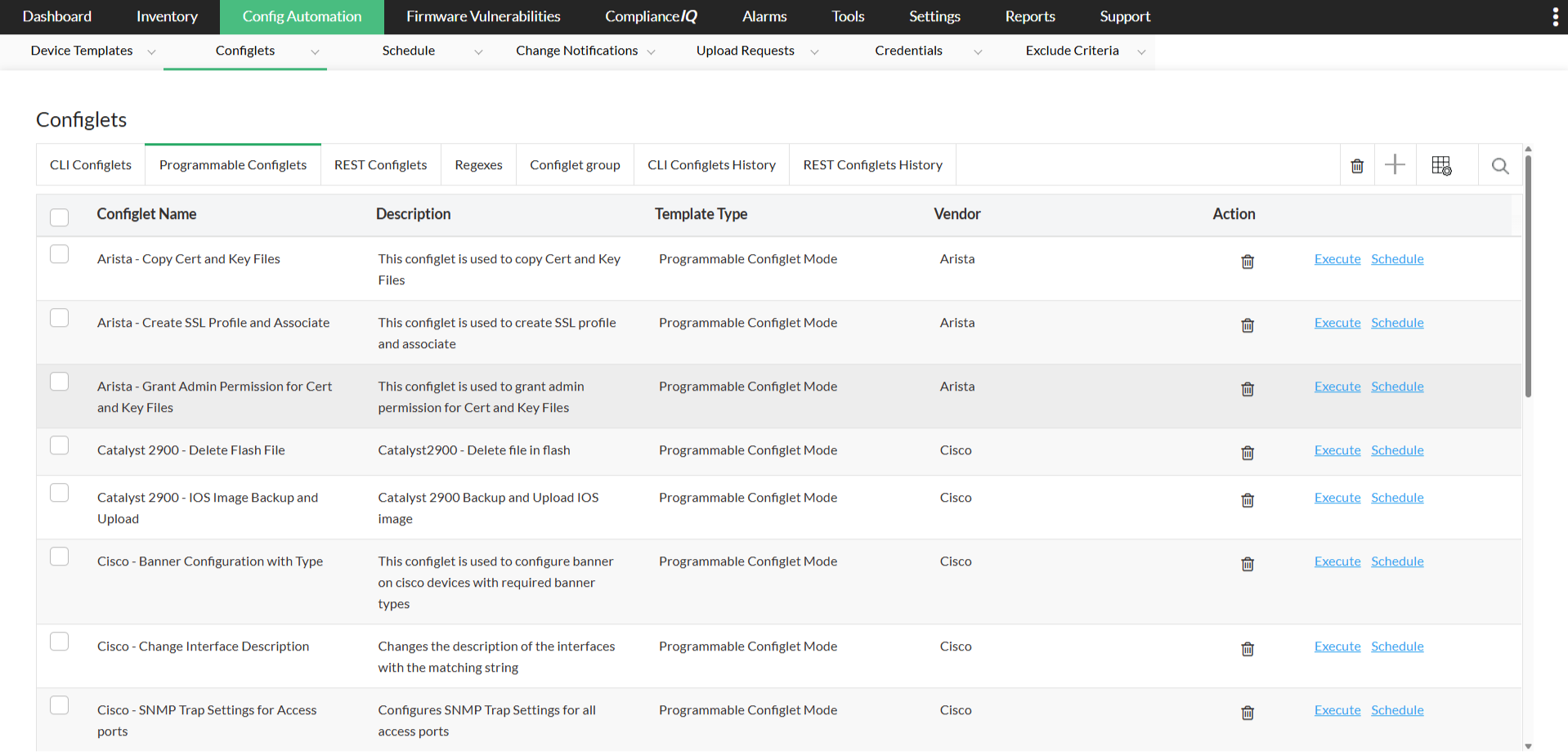Image resolution: width=1568 pixels, height=756 pixels.
Task: Click the scrollbar up arrow
Action: 1528,150
